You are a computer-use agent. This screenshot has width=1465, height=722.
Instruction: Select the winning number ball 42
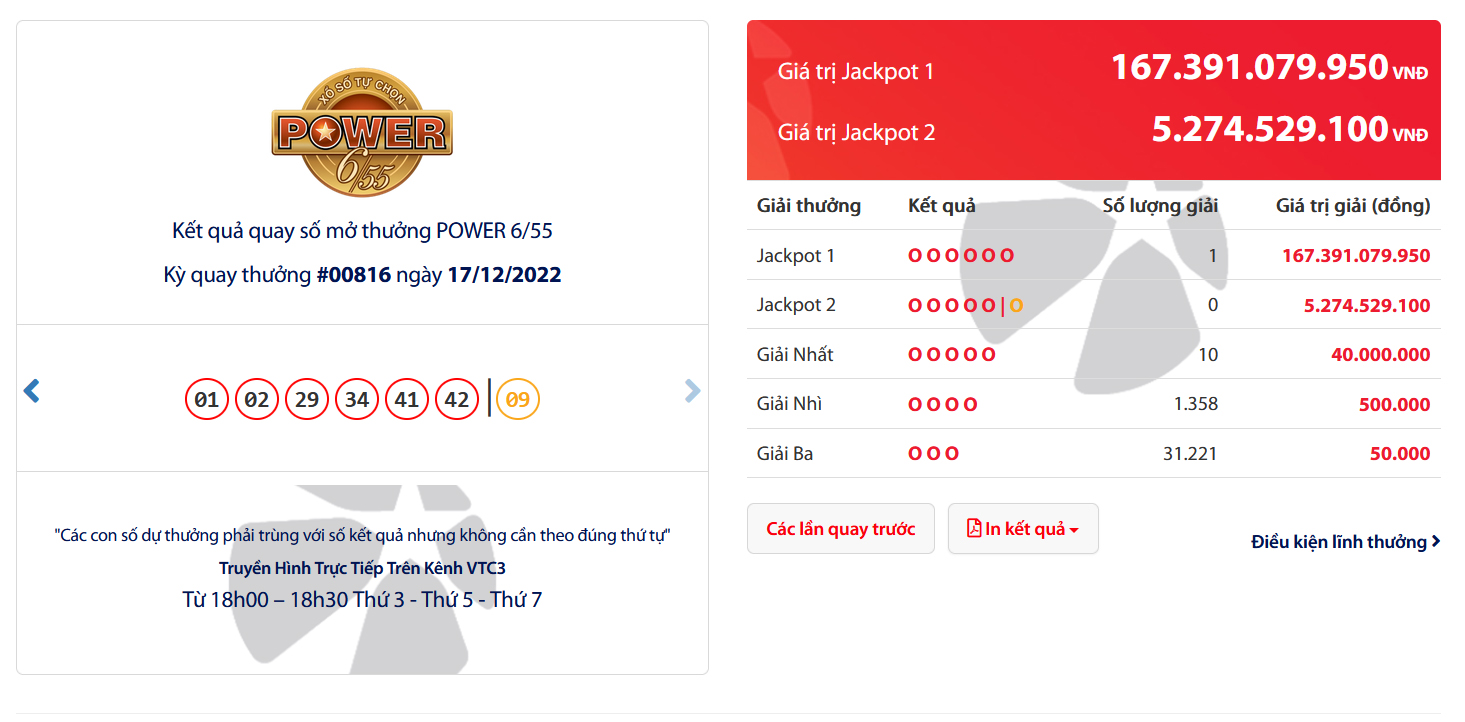[457, 399]
